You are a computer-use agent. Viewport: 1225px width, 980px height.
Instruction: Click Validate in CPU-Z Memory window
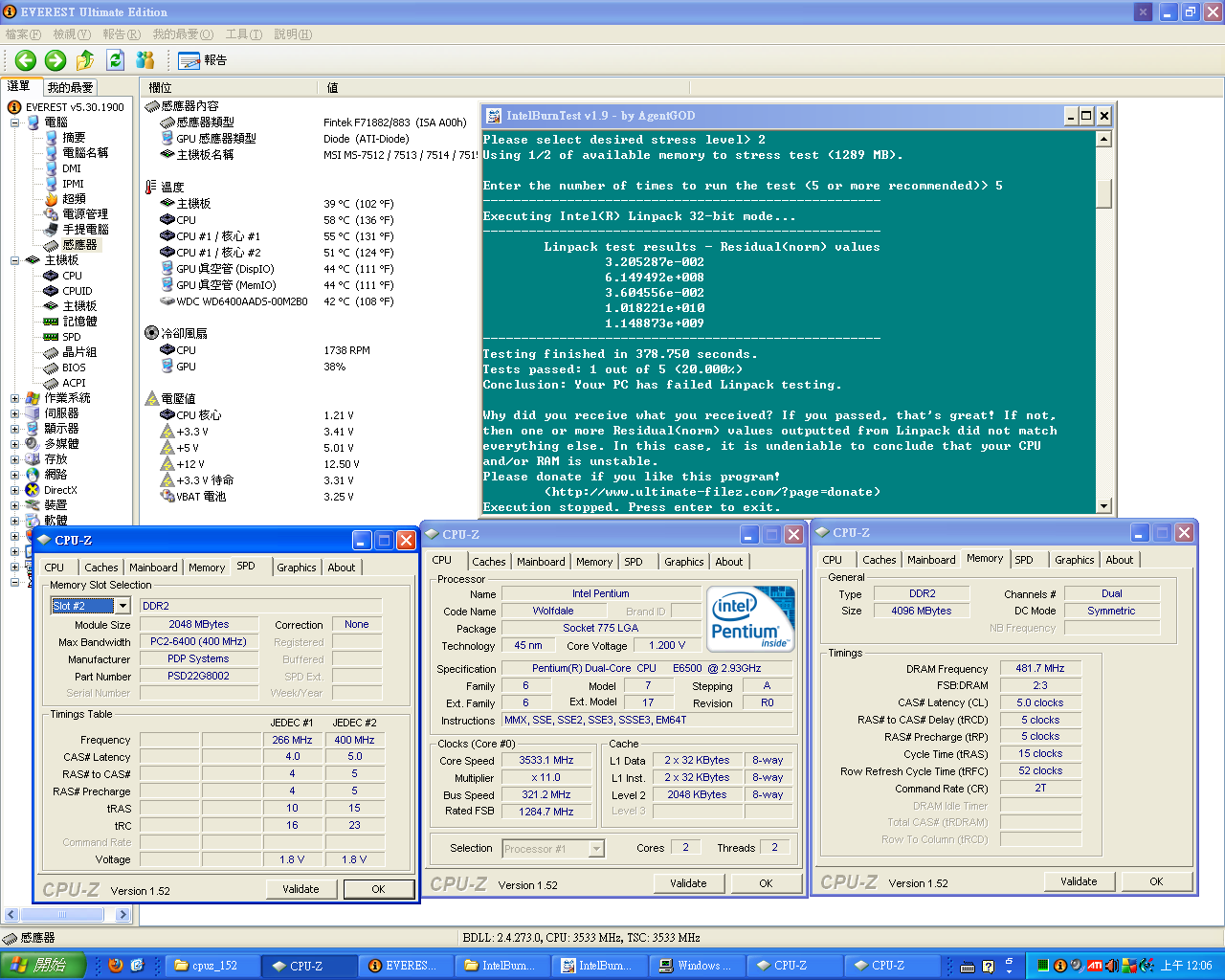(1079, 881)
